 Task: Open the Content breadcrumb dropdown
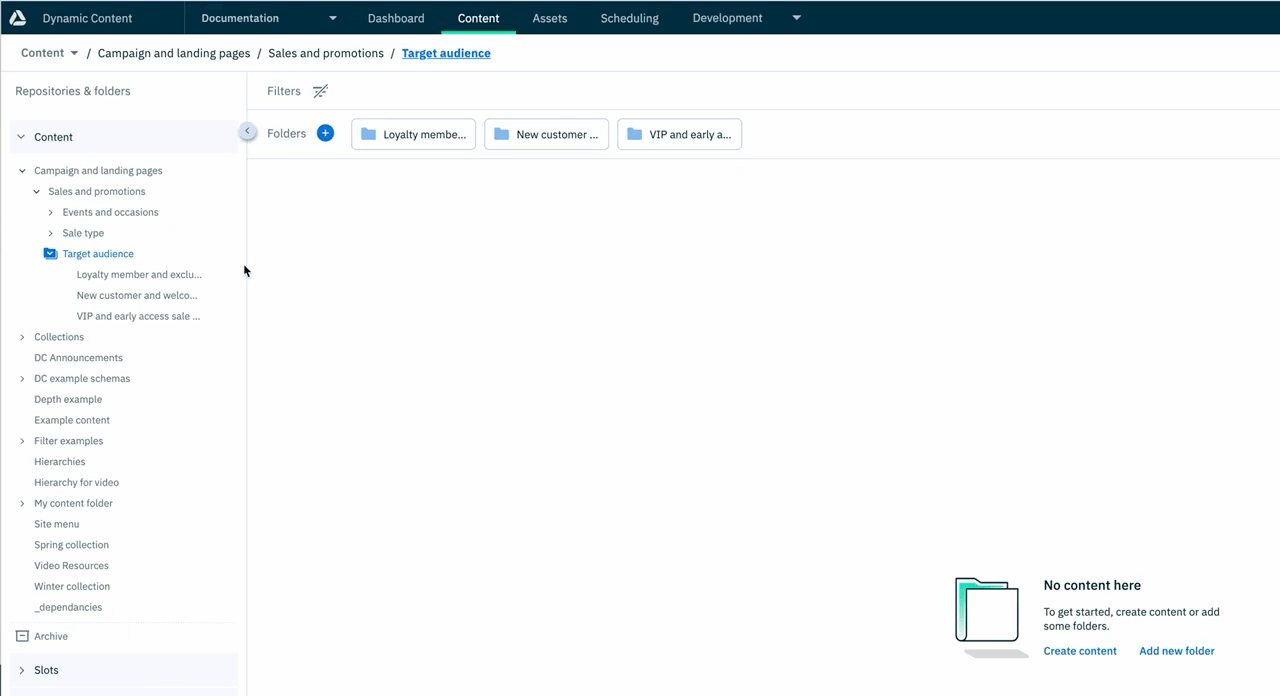49,53
